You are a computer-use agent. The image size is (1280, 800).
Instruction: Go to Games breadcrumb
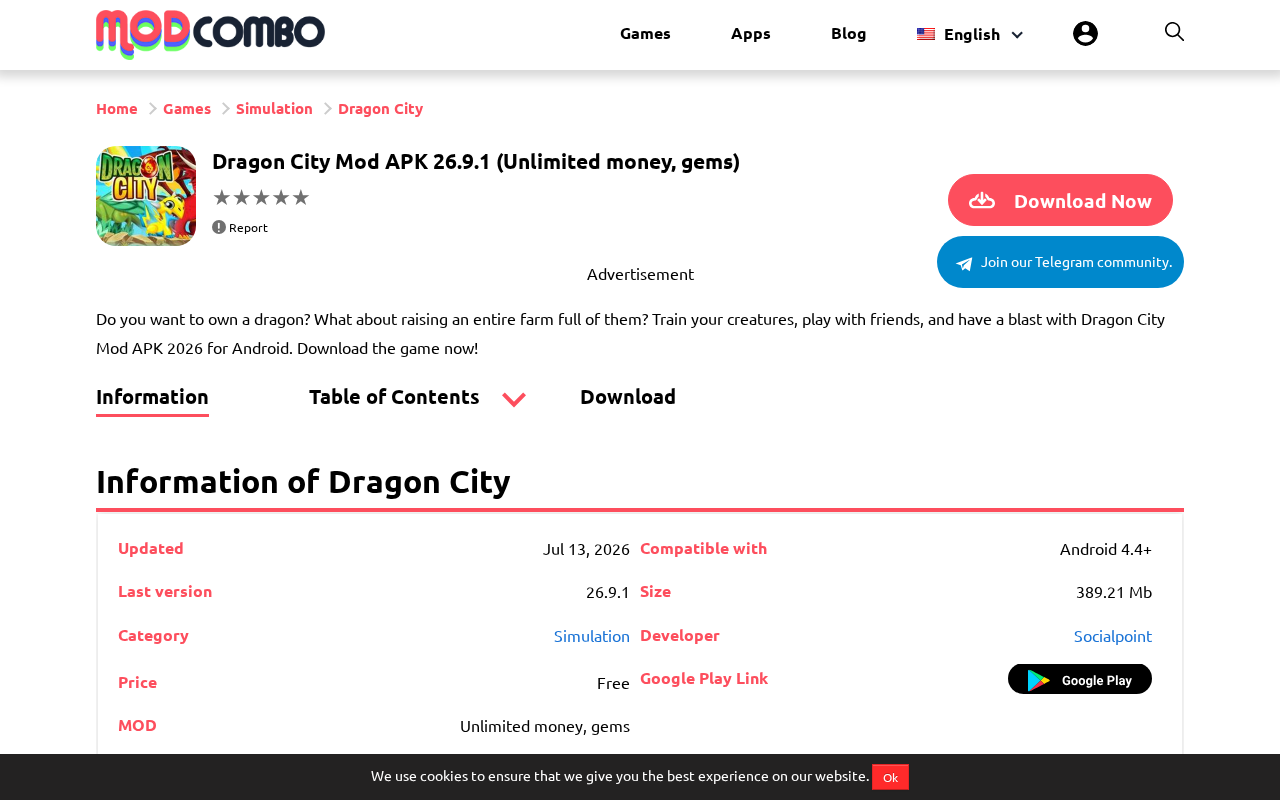(x=187, y=108)
